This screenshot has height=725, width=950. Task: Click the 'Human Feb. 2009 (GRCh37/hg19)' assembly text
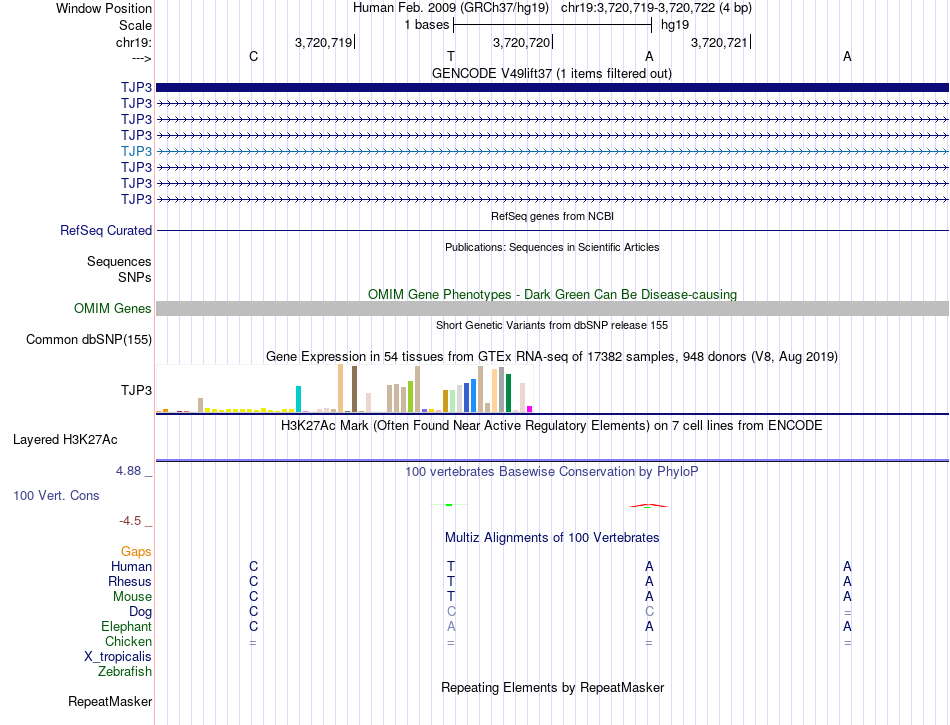point(451,8)
